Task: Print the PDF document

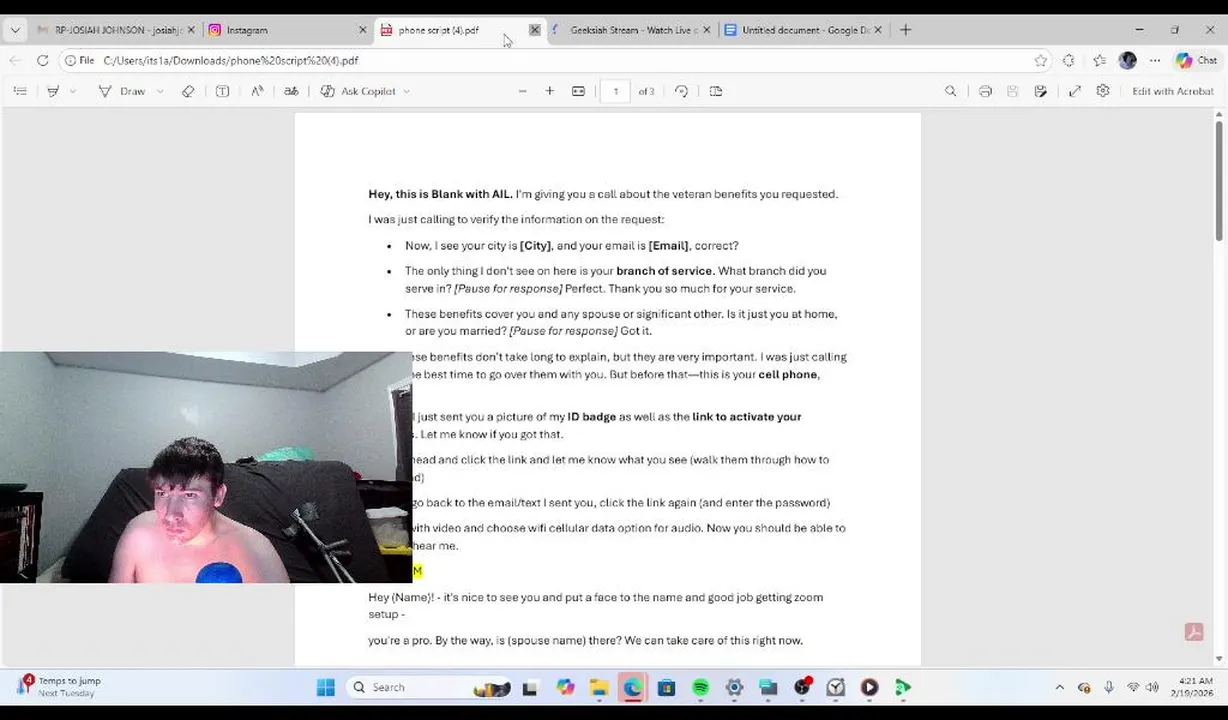Action: tap(985, 91)
